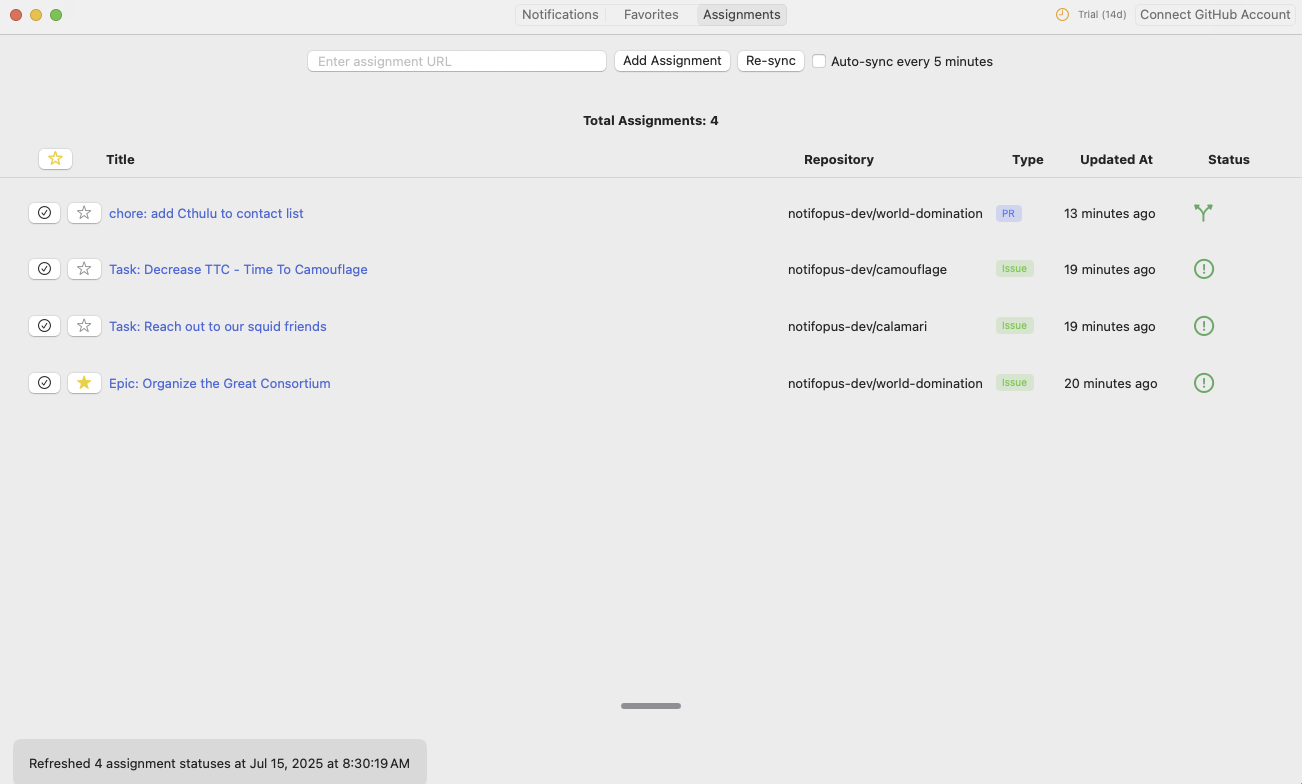Screen dimensions: 1302x784
Task: Mark 'chore: add Cthulu' assignment as done
Action: tap(44, 213)
